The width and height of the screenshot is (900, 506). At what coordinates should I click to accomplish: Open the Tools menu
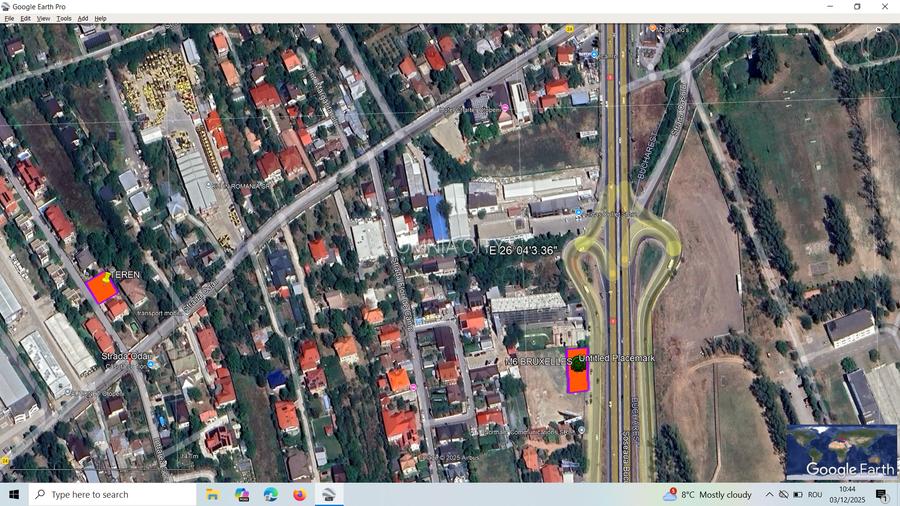click(x=63, y=18)
